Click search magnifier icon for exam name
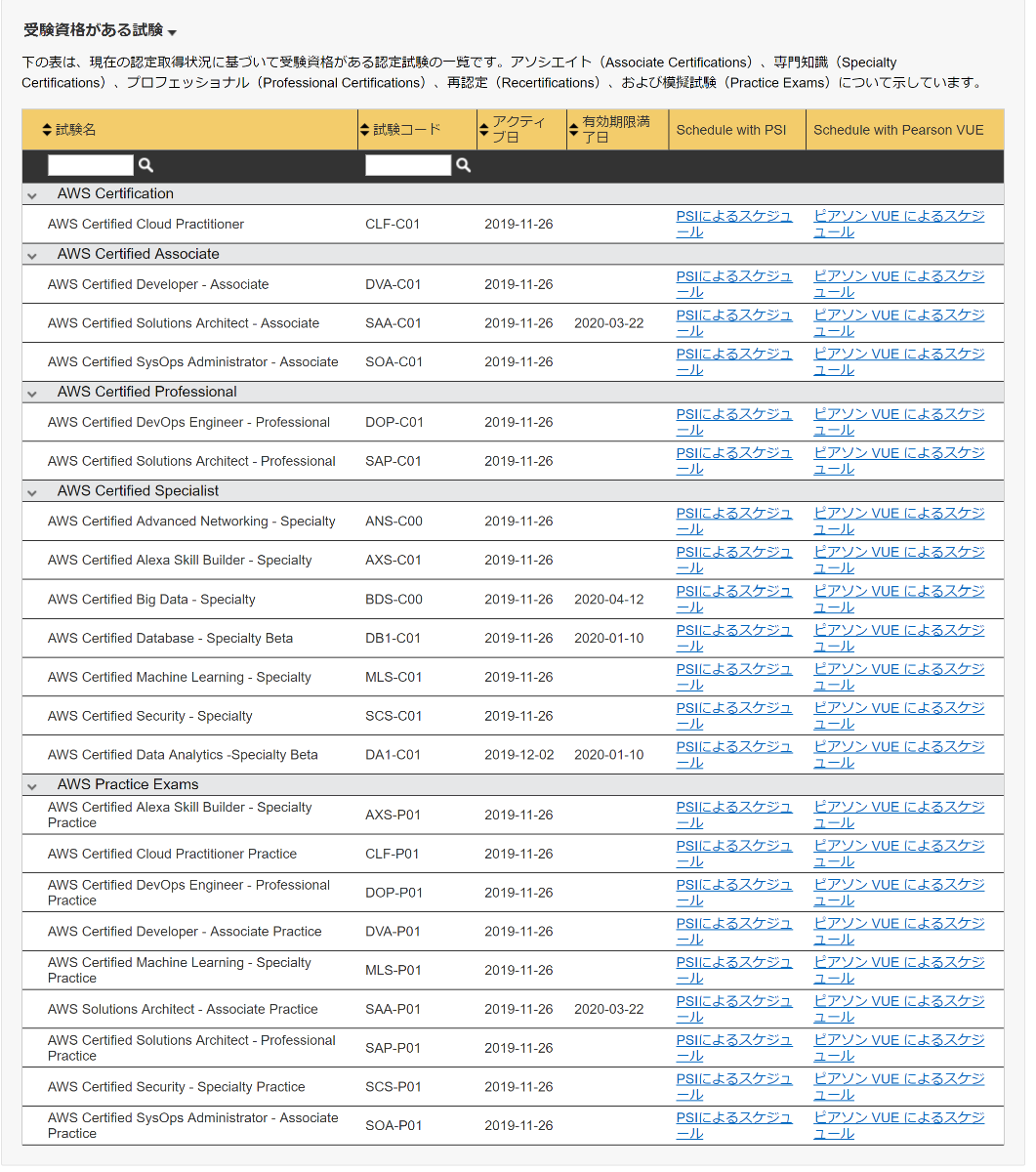Image resolution: width=1036 pixels, height=1172 pixels. pos(145,165)
